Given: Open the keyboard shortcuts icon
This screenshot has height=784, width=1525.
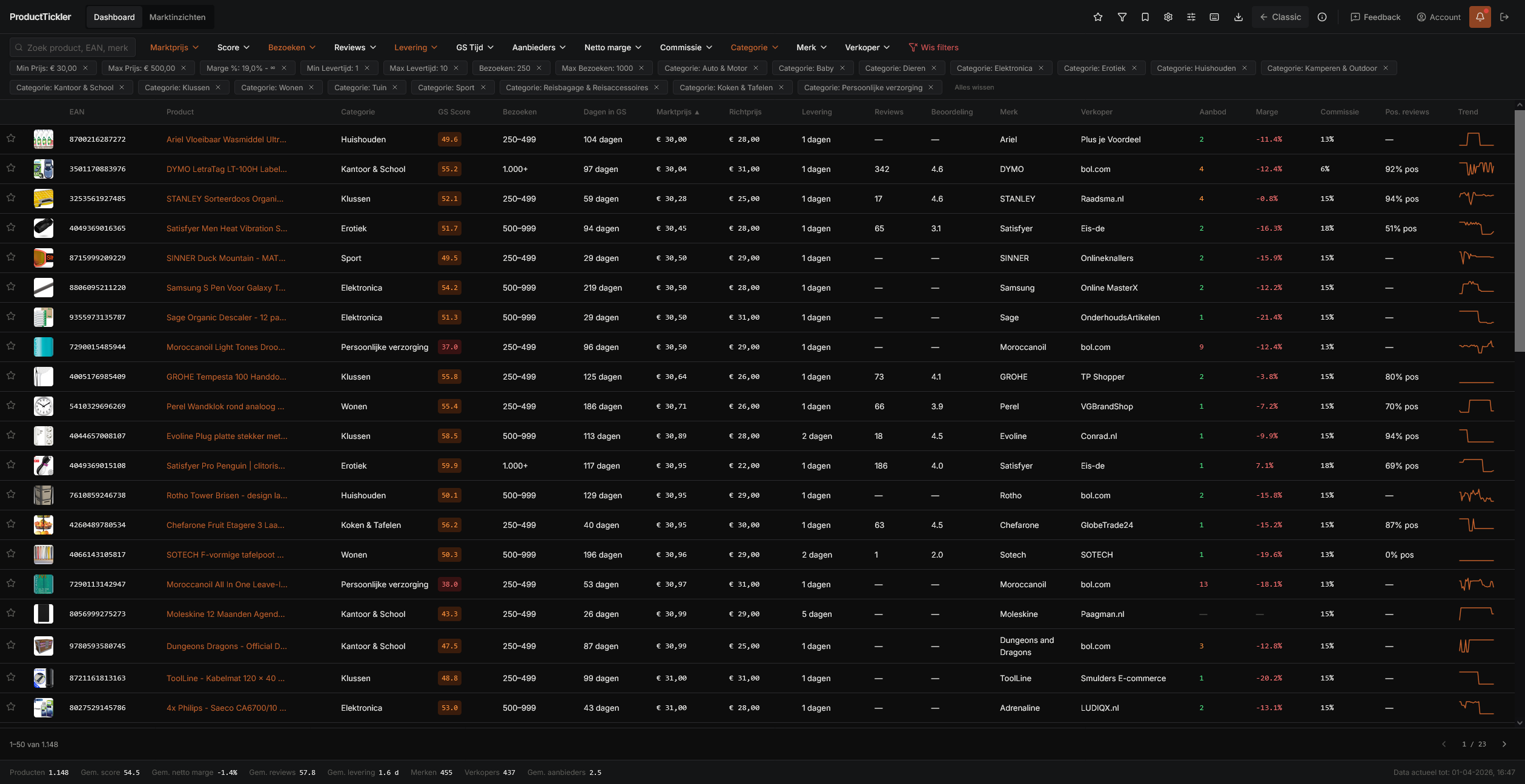Looking at the screenshot, I should click(x=1214, y=16).
